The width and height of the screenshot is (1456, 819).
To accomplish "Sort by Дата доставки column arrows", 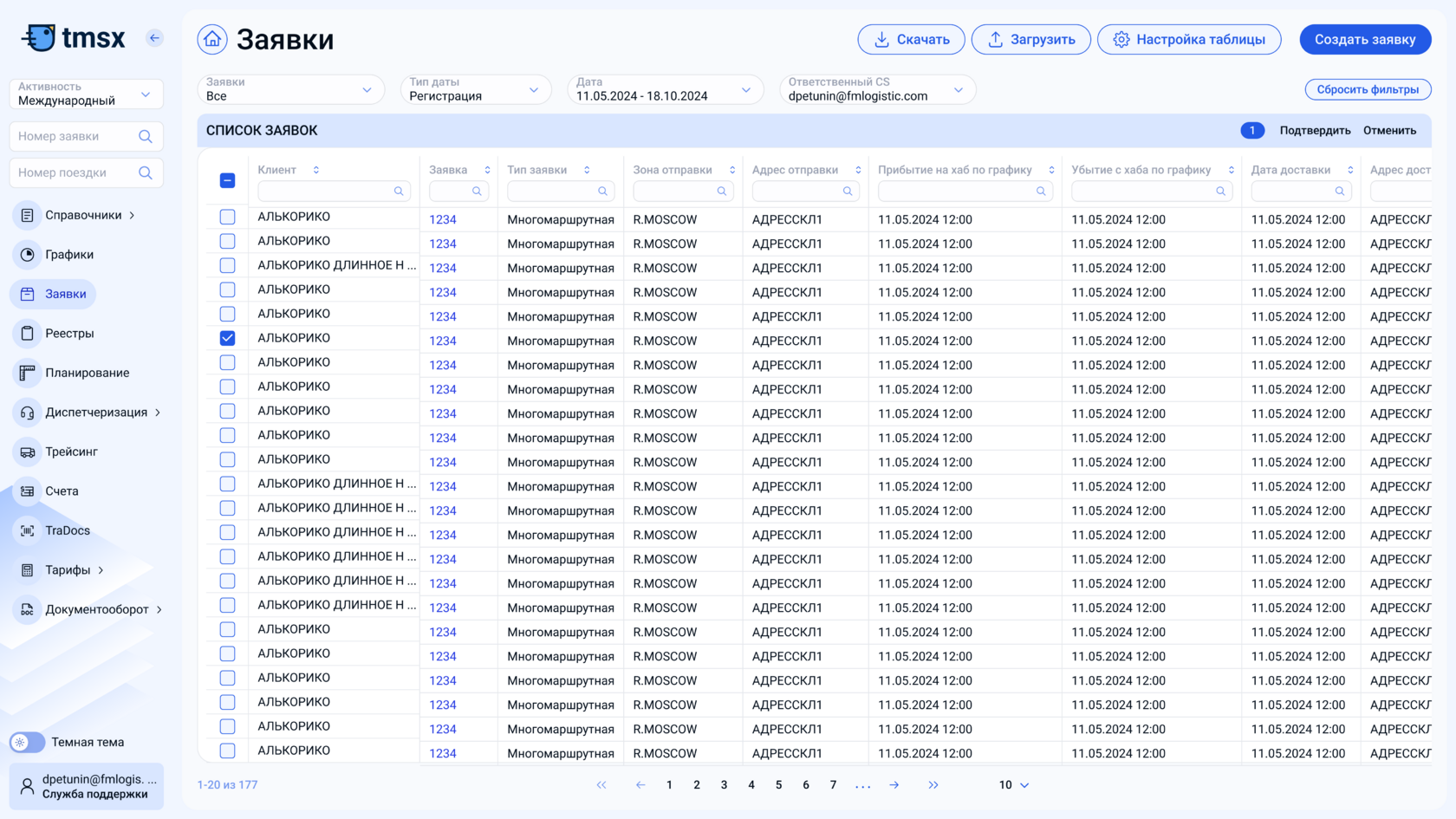I will click(x=1349, y=170).
